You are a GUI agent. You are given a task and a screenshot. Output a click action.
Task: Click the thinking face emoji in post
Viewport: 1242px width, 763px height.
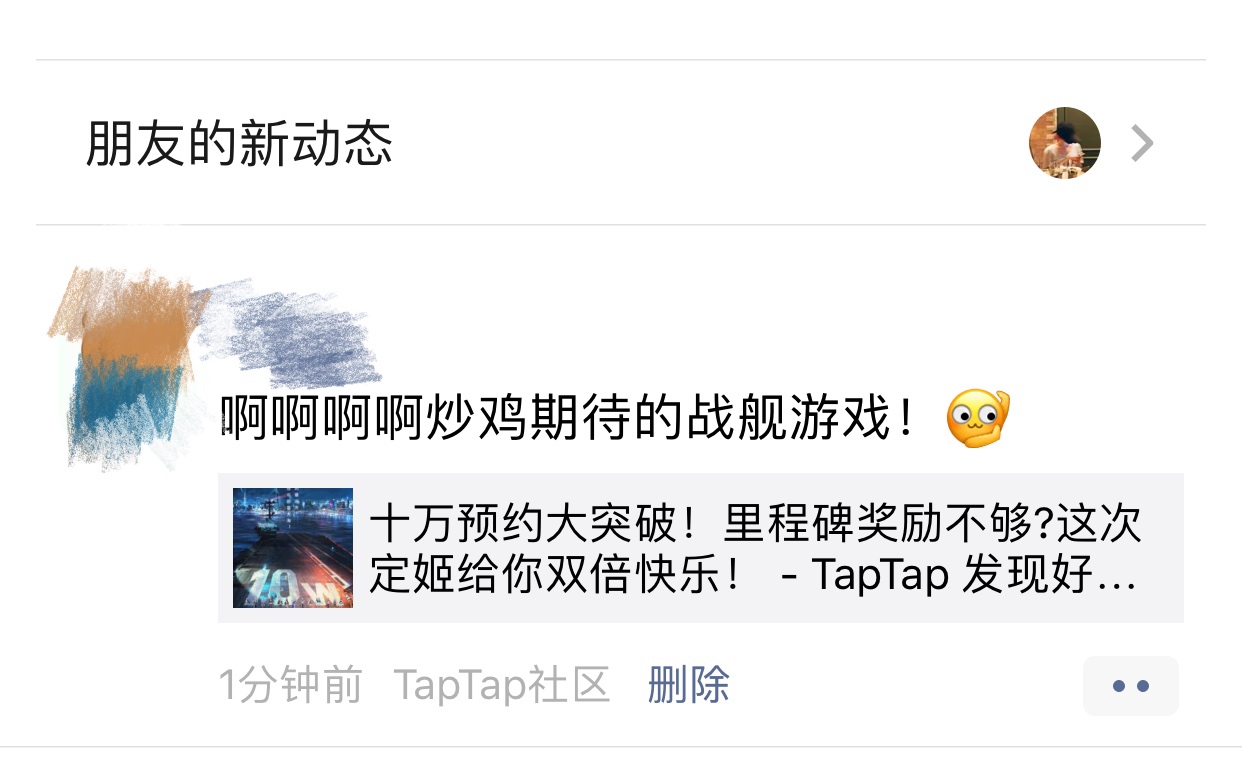coord(979,420)
